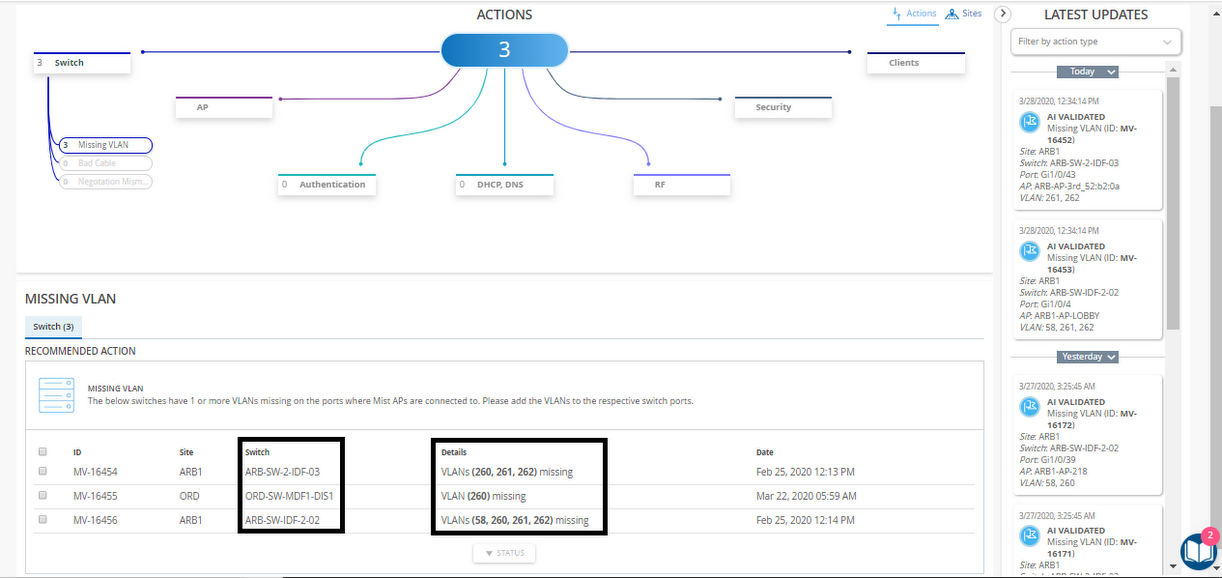The height and width of the screenshot is (578, 1222).
Task: Select the Switch (3) tab
Action: pyautogui.click(x=54, y=327)
